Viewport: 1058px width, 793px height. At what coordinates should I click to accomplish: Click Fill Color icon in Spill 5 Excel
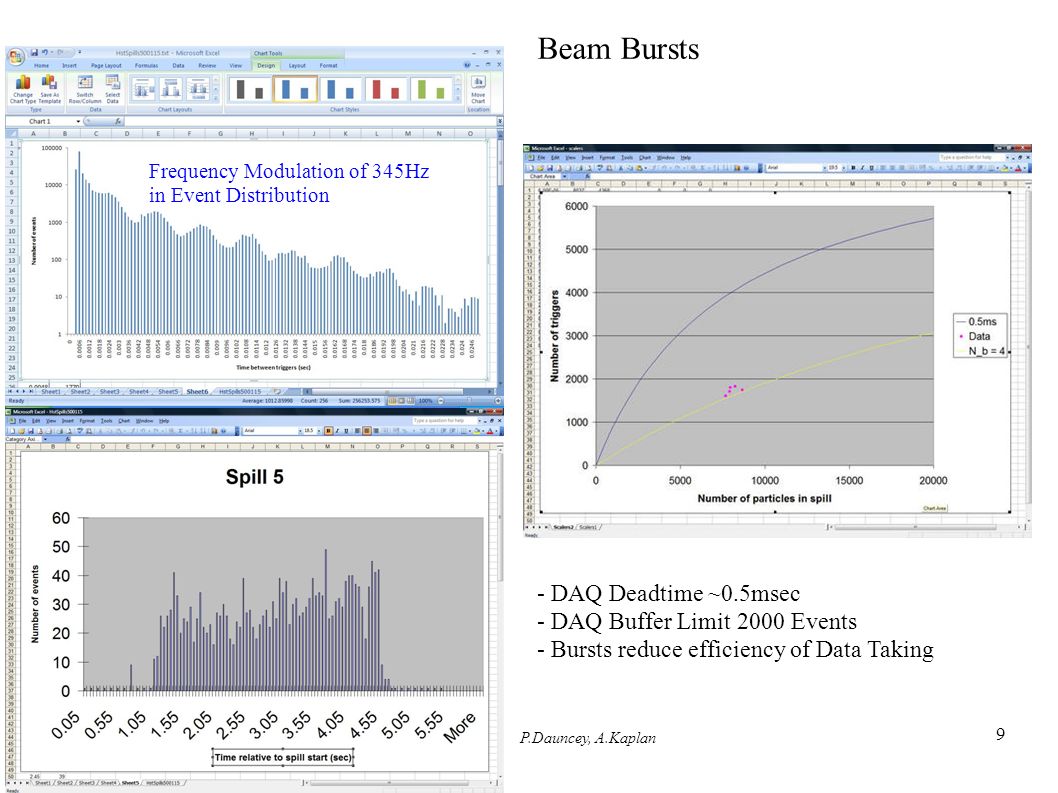click(x=477, y=431)
